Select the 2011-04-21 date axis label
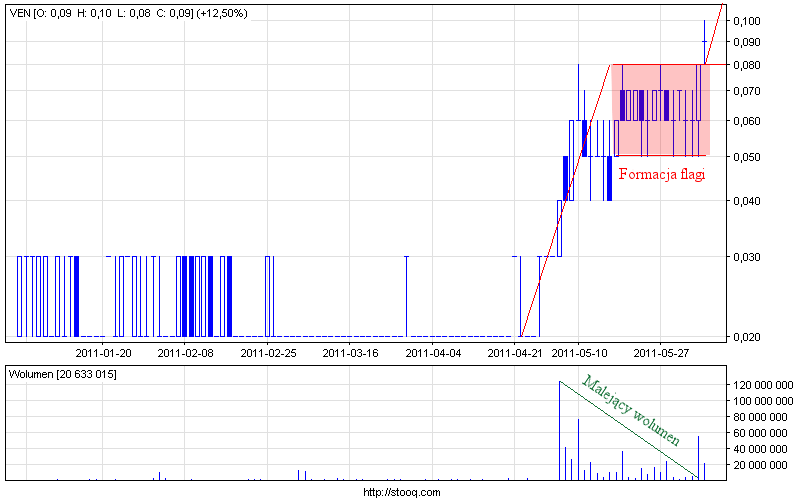 coord(515,352)
